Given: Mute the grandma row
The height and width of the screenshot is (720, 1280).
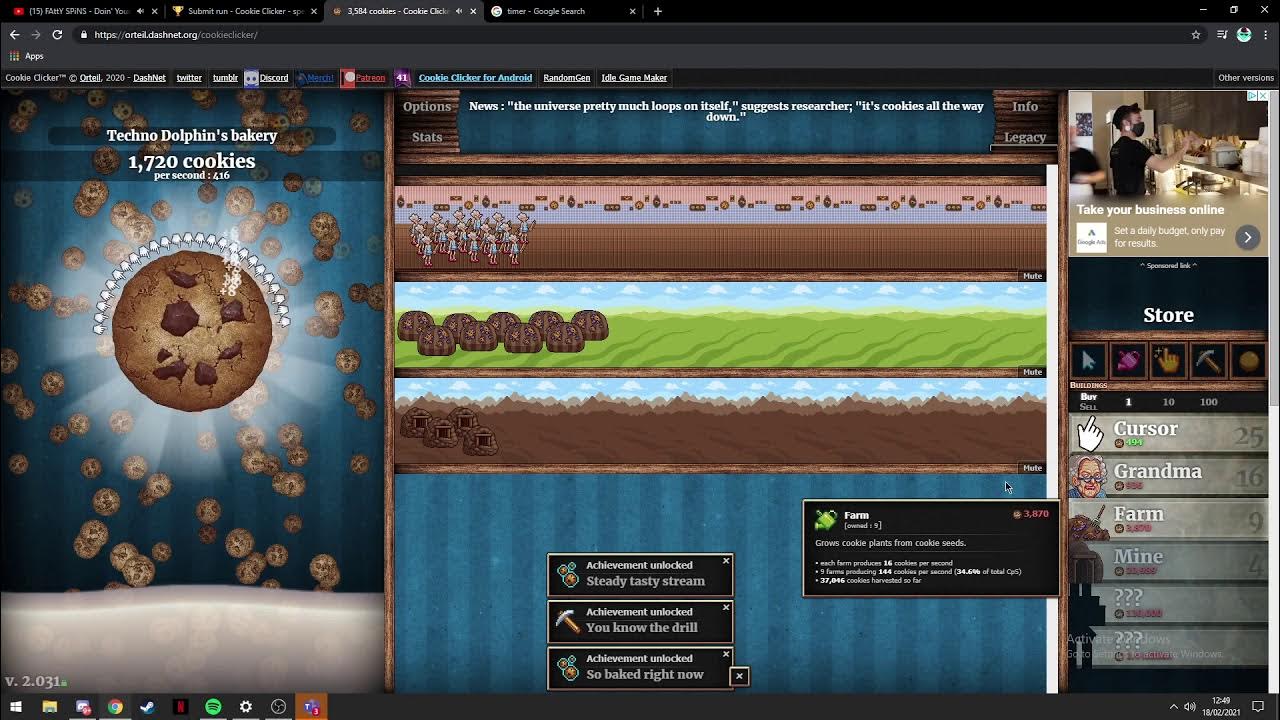Looking at the screenshot, I should point(1032,276).
